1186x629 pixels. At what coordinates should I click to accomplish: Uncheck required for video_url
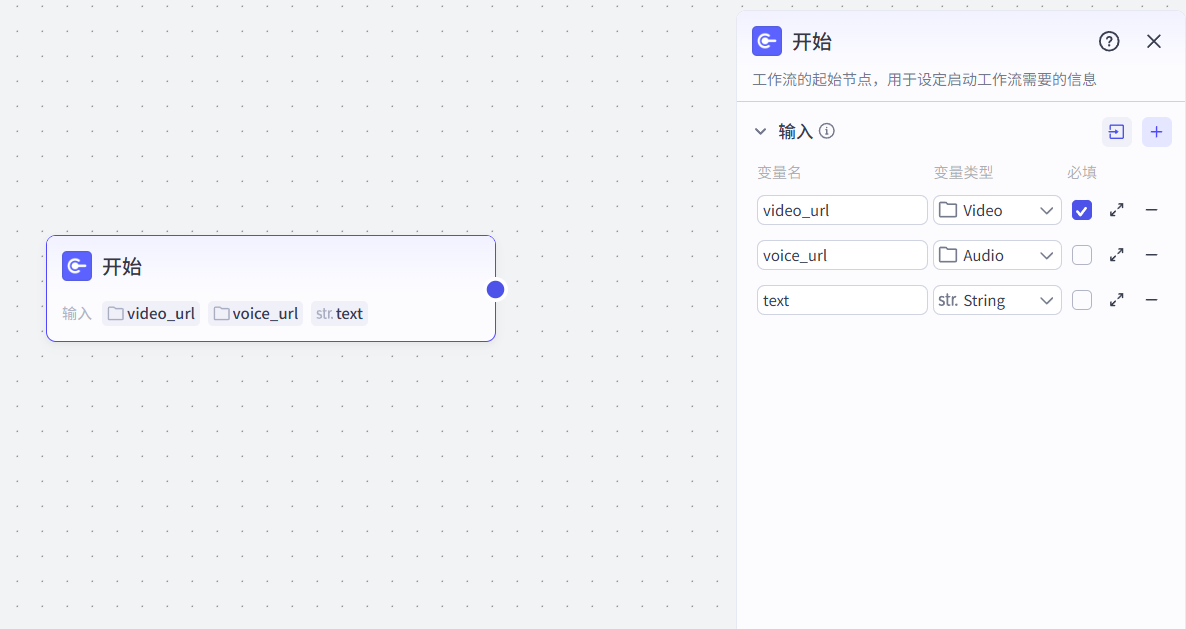point(1082,210)
